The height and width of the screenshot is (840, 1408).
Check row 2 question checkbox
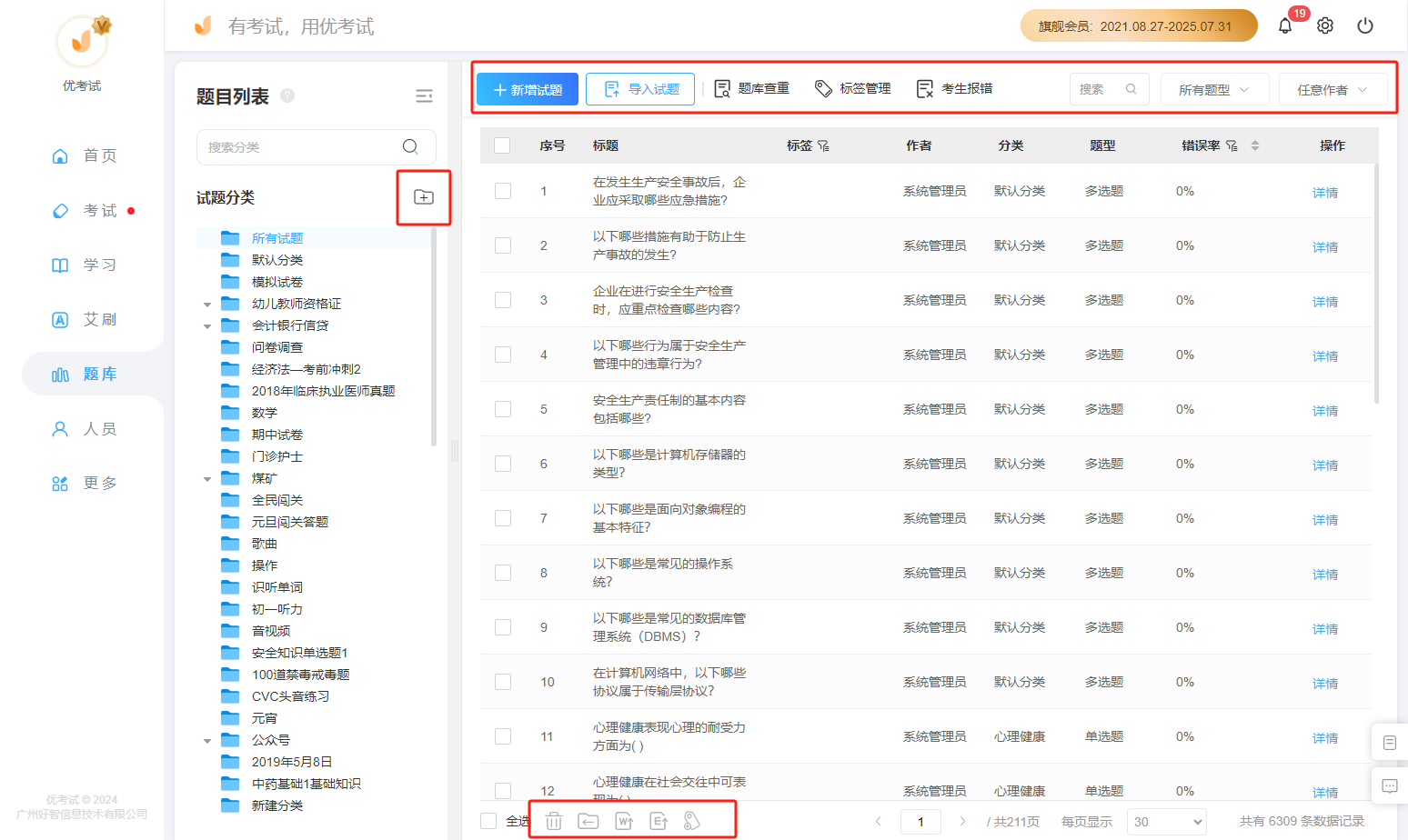(503, 245)
